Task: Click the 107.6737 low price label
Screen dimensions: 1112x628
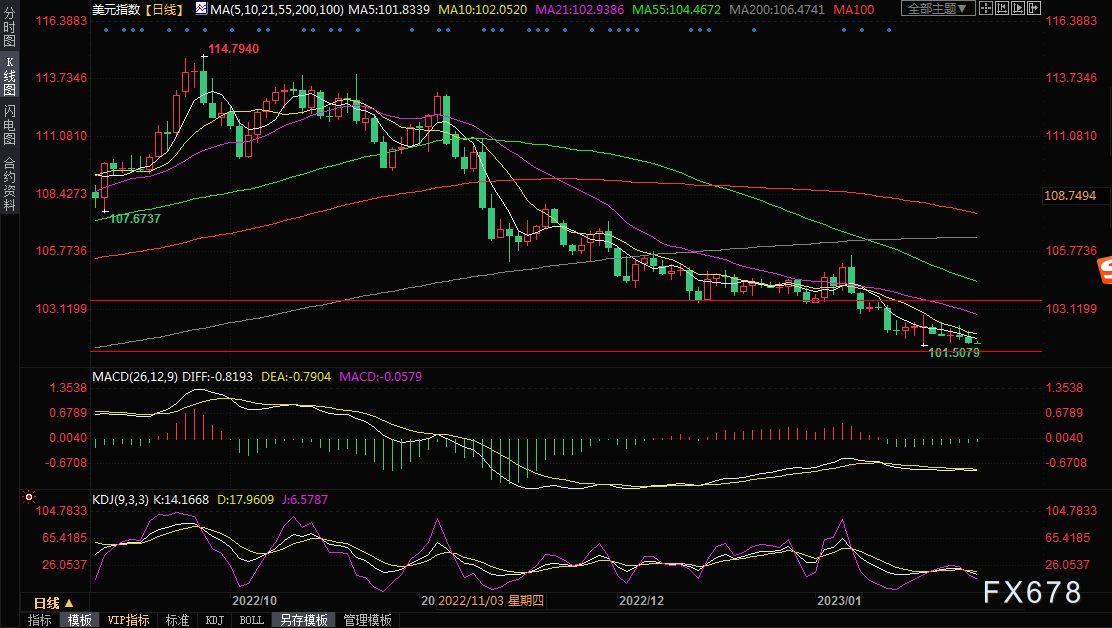Action: (x=135, y=219)
